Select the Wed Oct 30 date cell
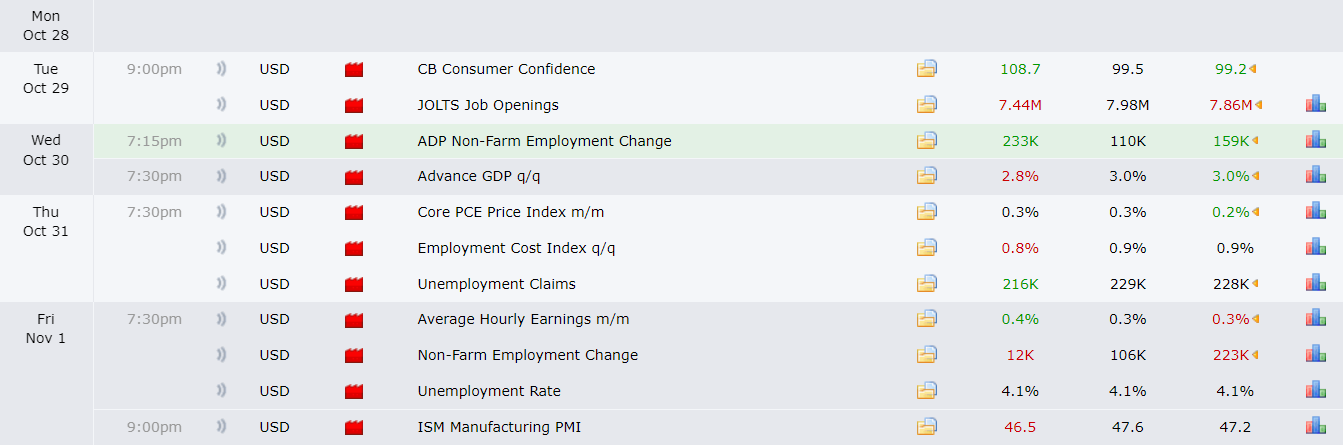 (x=46, y=150)
